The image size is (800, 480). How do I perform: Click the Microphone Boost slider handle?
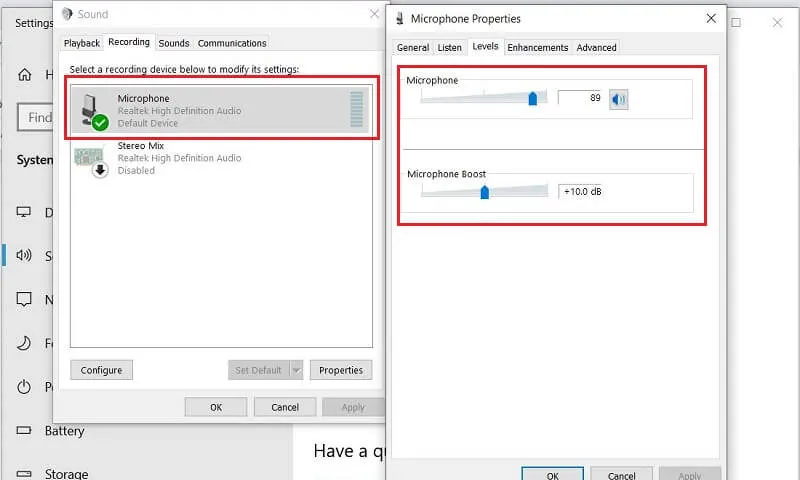[485, 191]
